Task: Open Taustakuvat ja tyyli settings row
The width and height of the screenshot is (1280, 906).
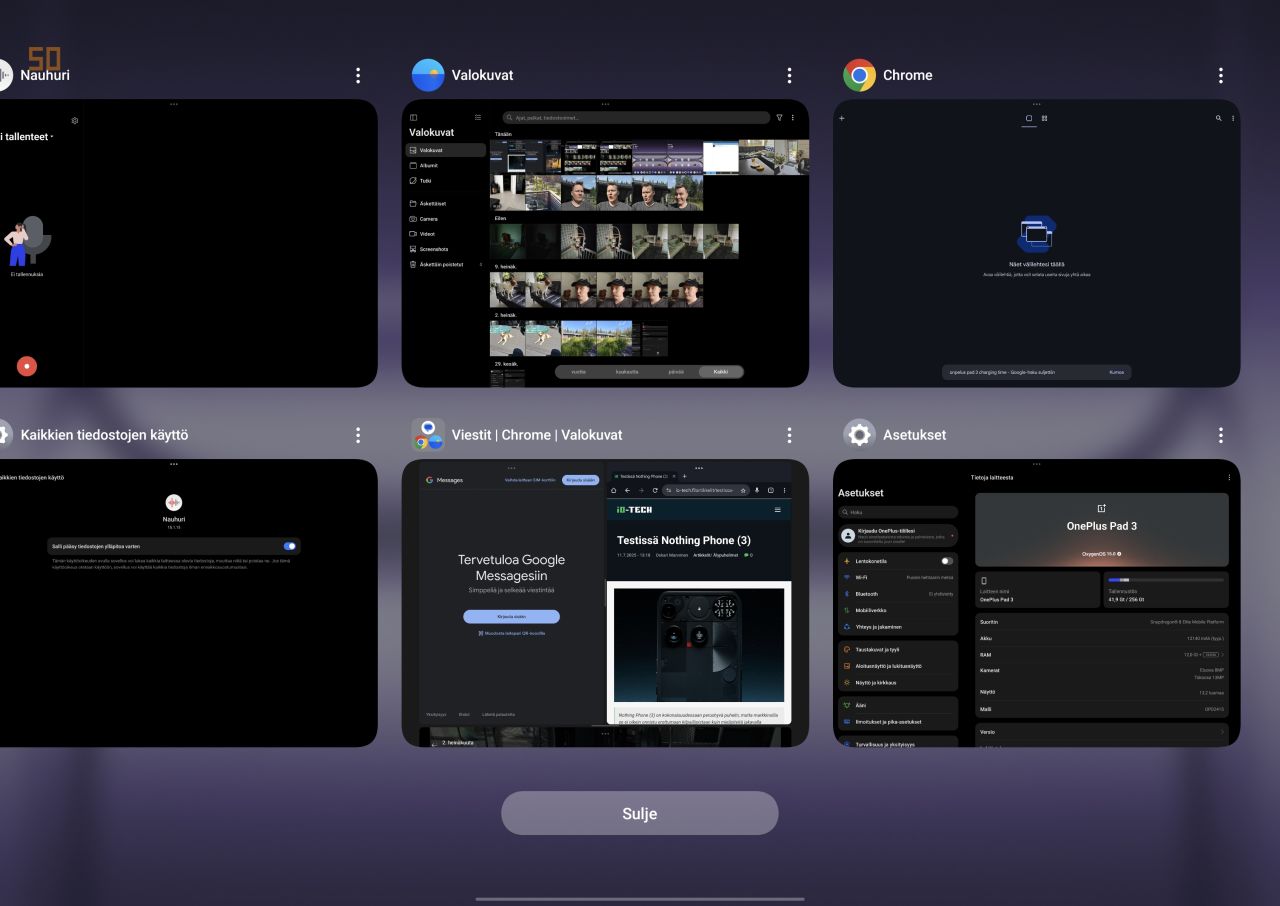Action: click(898, 649)
